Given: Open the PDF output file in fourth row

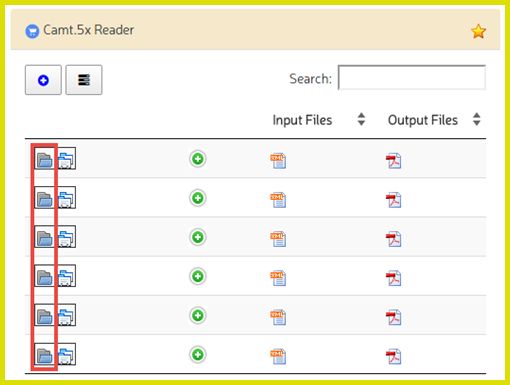Looking at the screenshot, I should pyautogui.click(x=394, y=278).
